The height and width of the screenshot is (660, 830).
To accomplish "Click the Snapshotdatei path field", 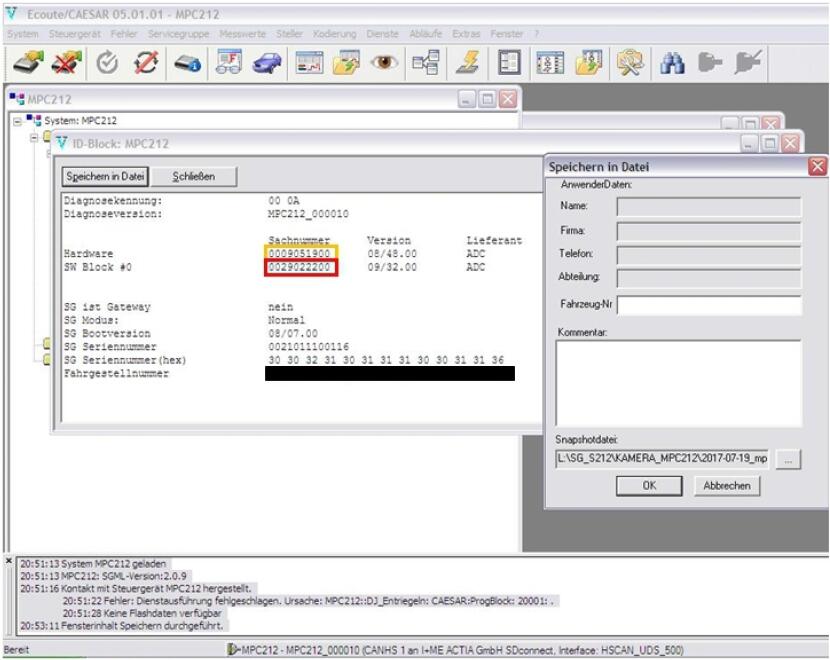I will tap(662, 459).
